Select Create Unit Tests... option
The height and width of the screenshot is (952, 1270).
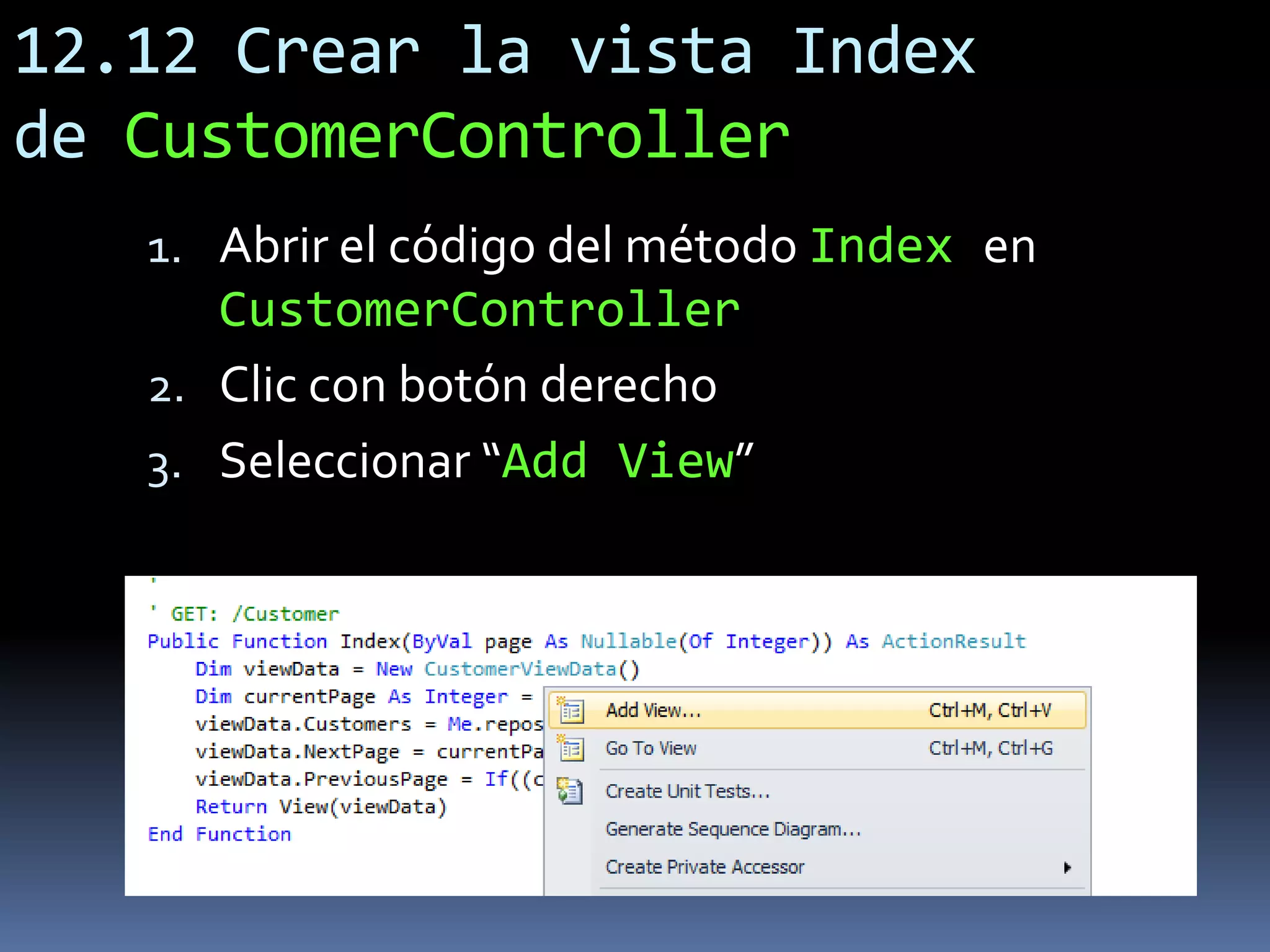click(688, 791)
